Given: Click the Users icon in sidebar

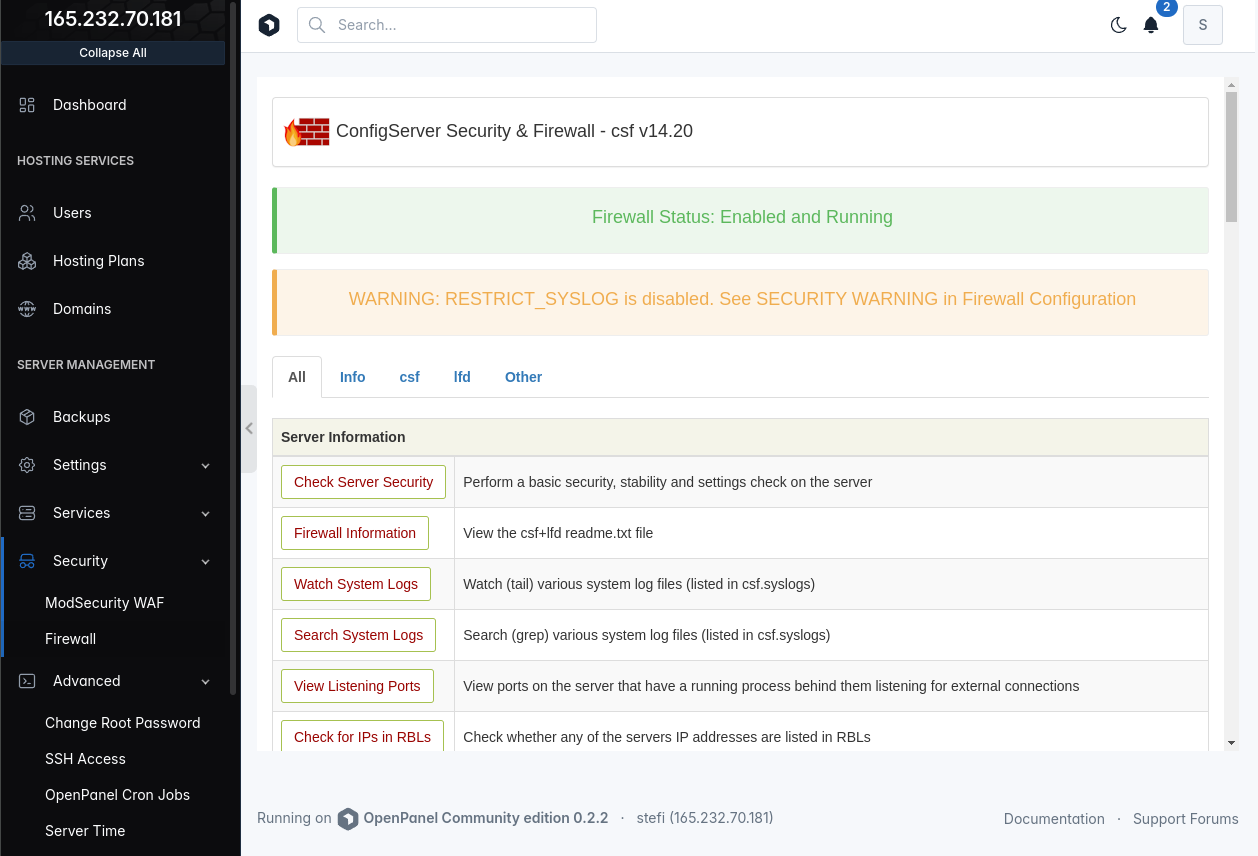Looking at the screenshot, I should tap(27, 213).
